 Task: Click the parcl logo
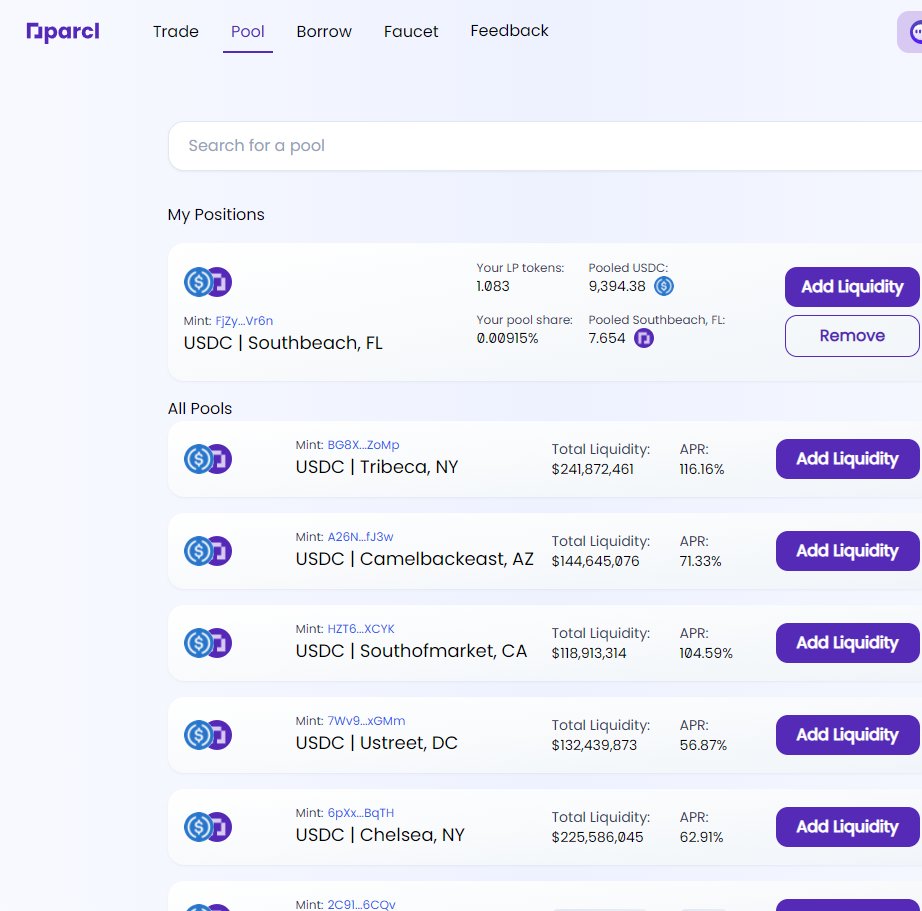tap(63, 32)
